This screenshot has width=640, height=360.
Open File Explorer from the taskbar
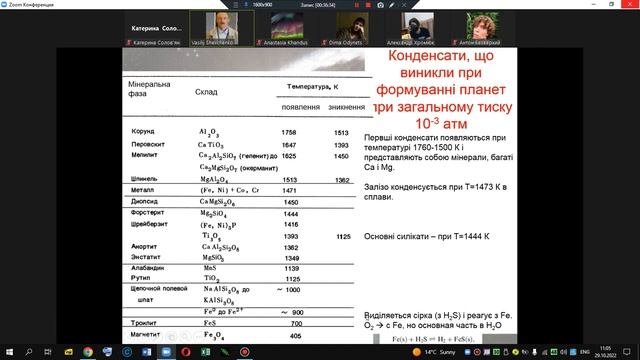coord(68,352)
